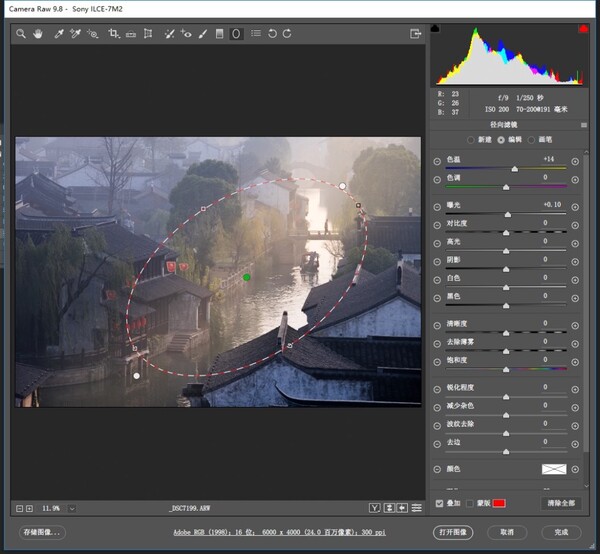
Task: Rotate image clockwise
Action: pyautogui.click(x=287, y=34)
